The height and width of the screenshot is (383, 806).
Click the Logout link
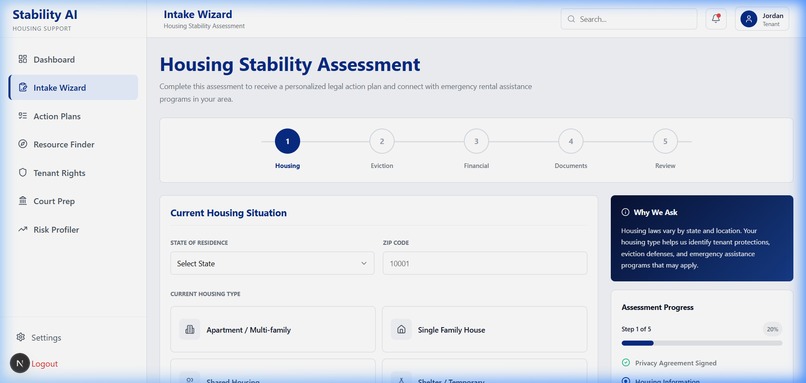coord(45,363)
